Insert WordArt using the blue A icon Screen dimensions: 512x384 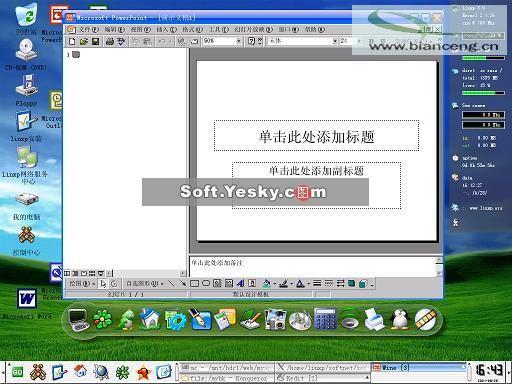pos(240,284)
